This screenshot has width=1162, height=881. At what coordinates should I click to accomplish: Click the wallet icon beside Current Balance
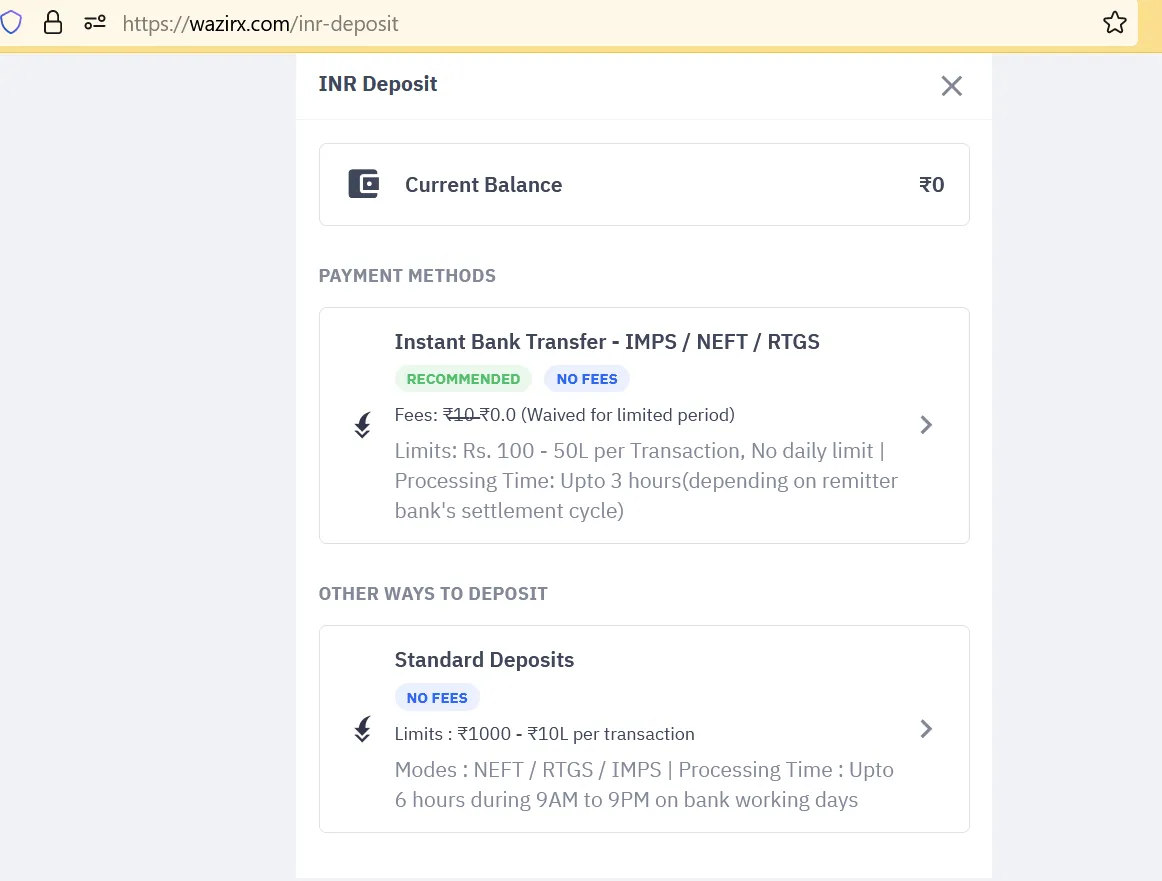point(364,184)
